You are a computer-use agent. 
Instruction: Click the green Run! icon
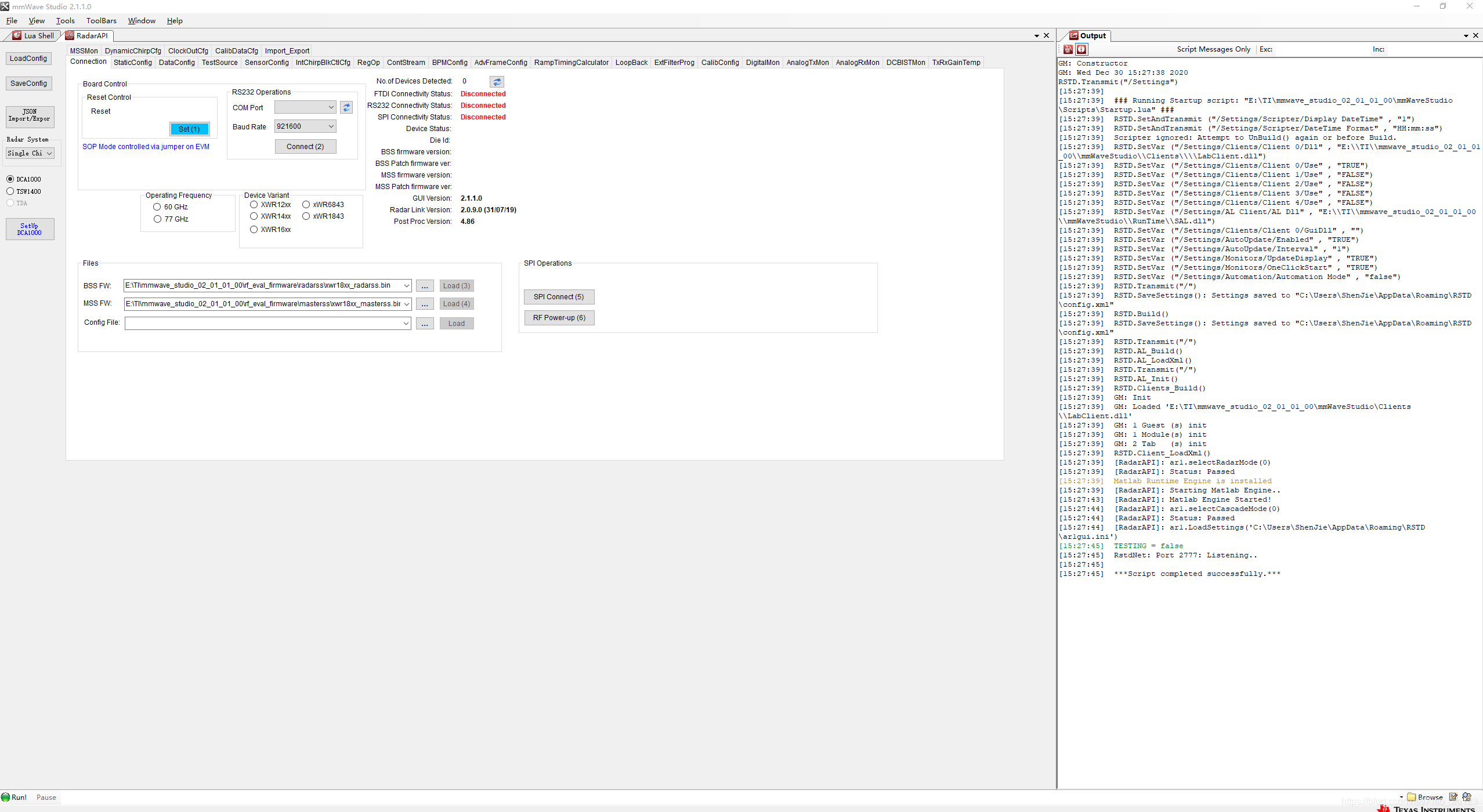(x=6, y=797)
